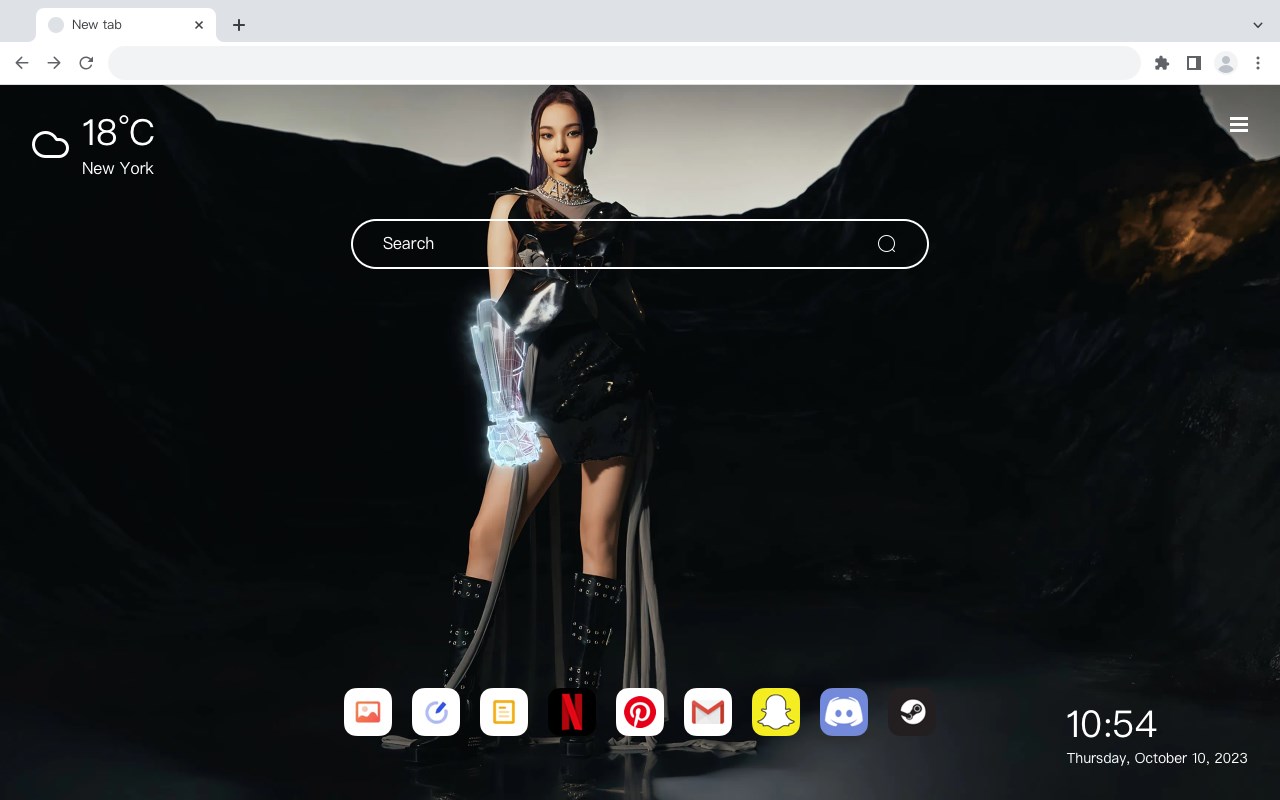Open the hamburger menu on the page
1280x800 pixels.
(1239, 125)
